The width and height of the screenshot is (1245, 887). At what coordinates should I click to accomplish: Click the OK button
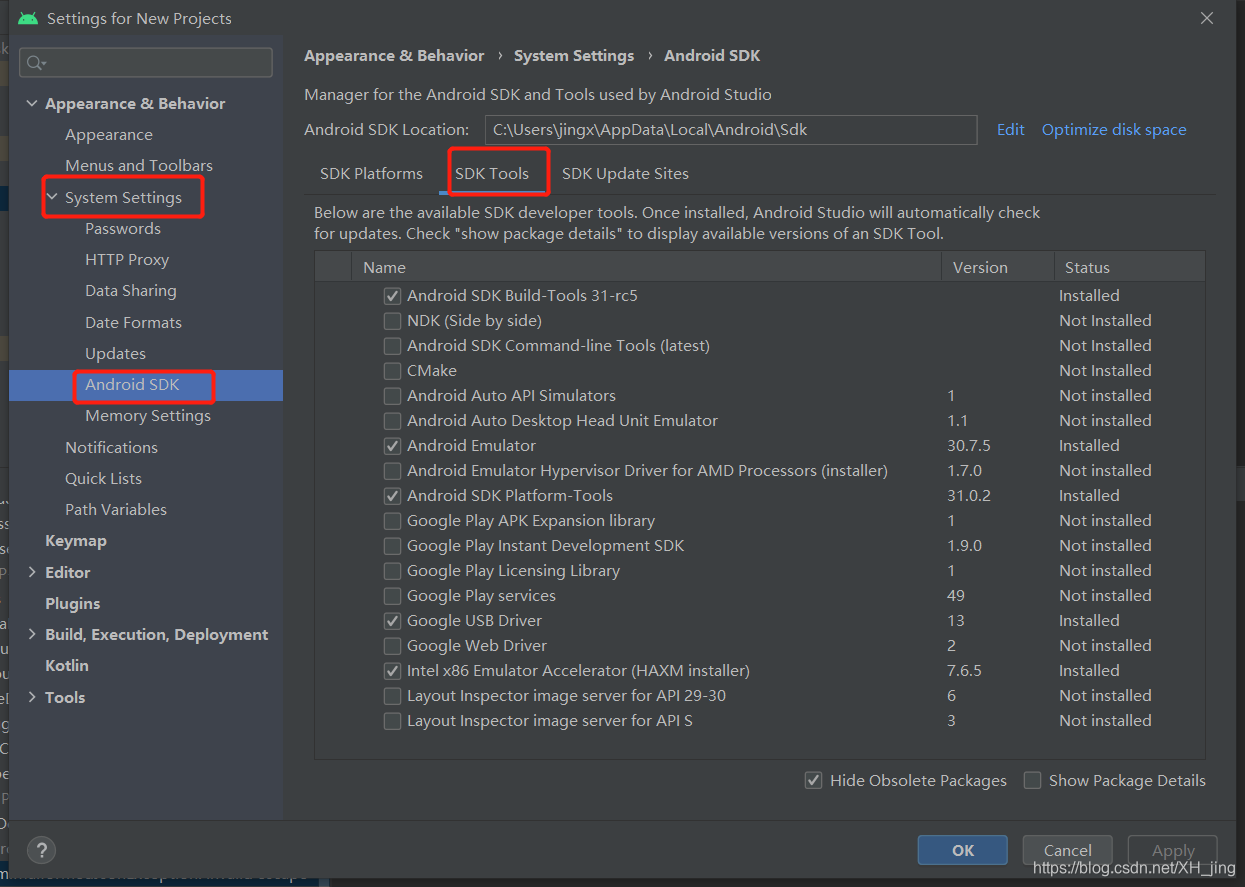pos(962,850)
